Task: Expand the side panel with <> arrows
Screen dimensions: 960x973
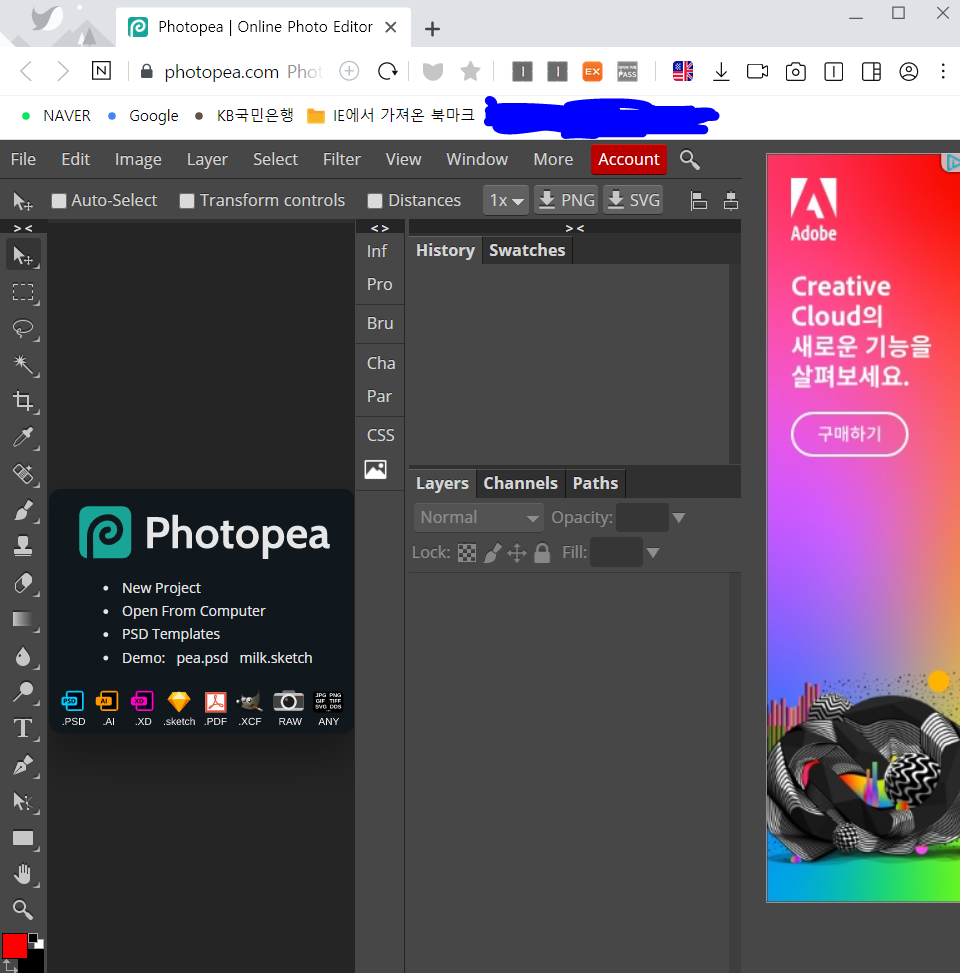Action: tap(379, 228)
